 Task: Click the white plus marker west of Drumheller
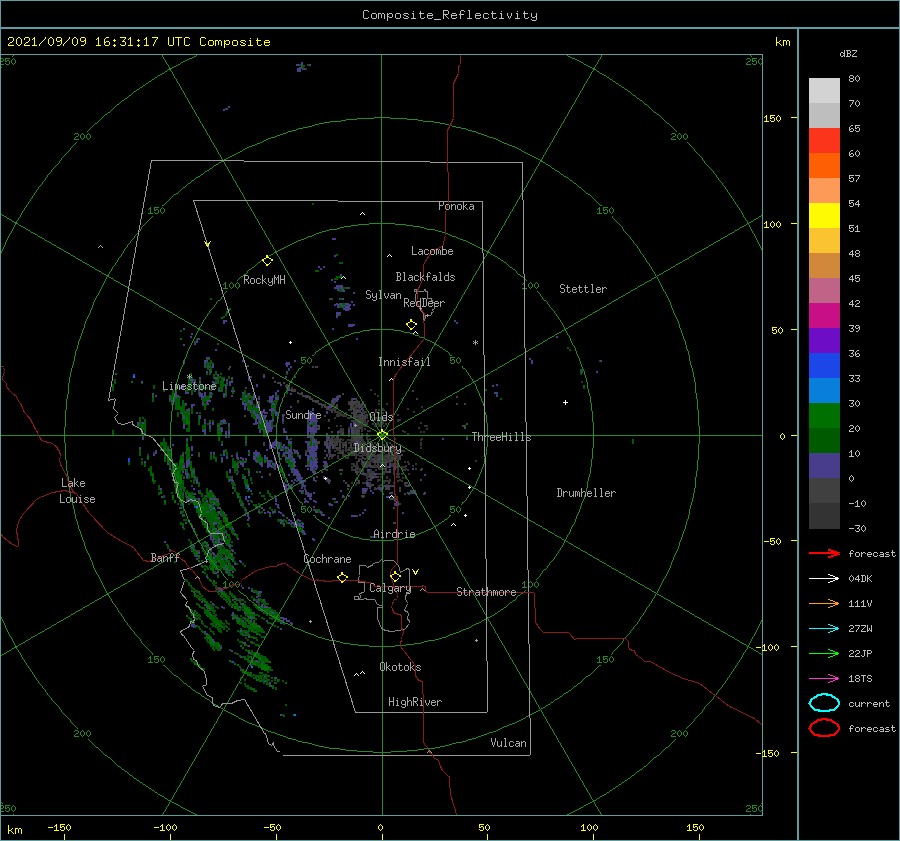pyautogui.click(x=565, y=402)
